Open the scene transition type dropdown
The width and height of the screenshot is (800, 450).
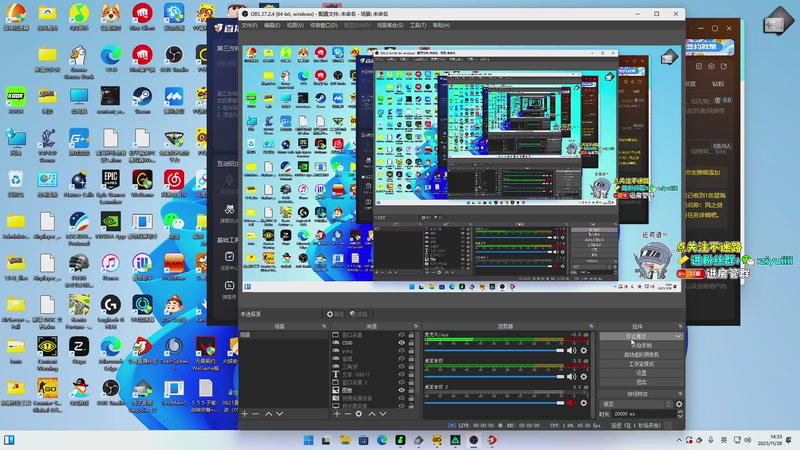[637, 404]
